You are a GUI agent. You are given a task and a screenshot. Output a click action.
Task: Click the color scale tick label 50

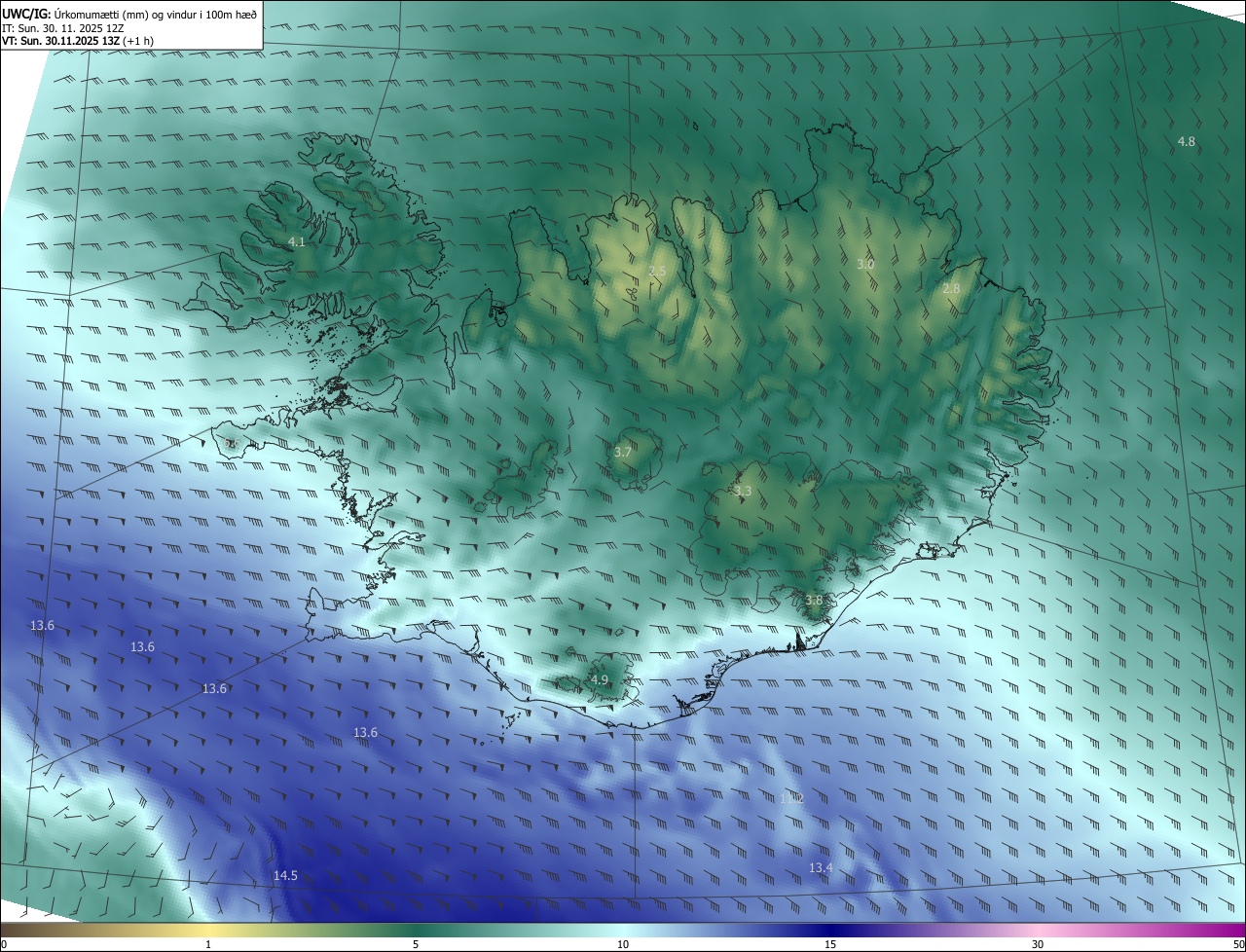(1238, 944)
